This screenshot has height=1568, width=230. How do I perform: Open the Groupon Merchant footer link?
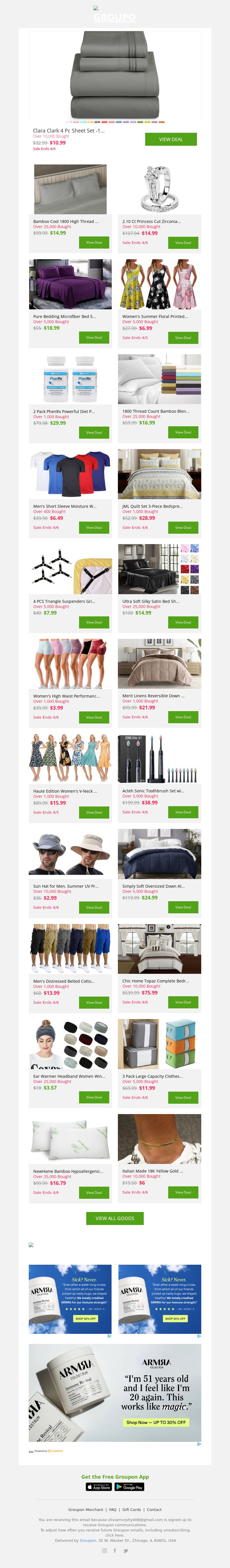pos(86,1510)
